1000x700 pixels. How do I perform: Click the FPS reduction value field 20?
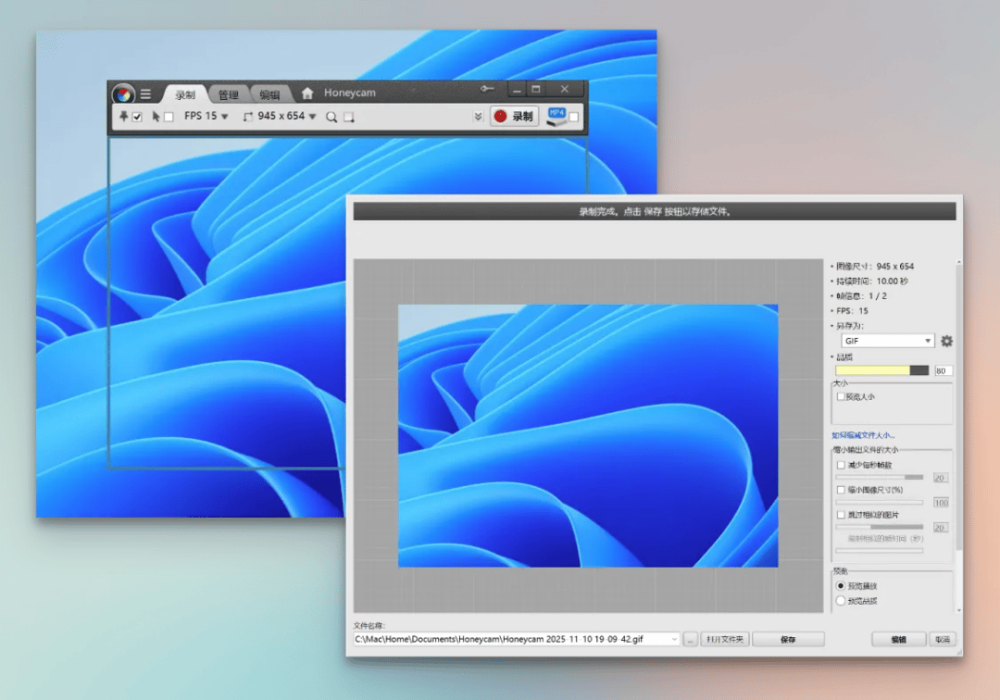tap(941, 478)
